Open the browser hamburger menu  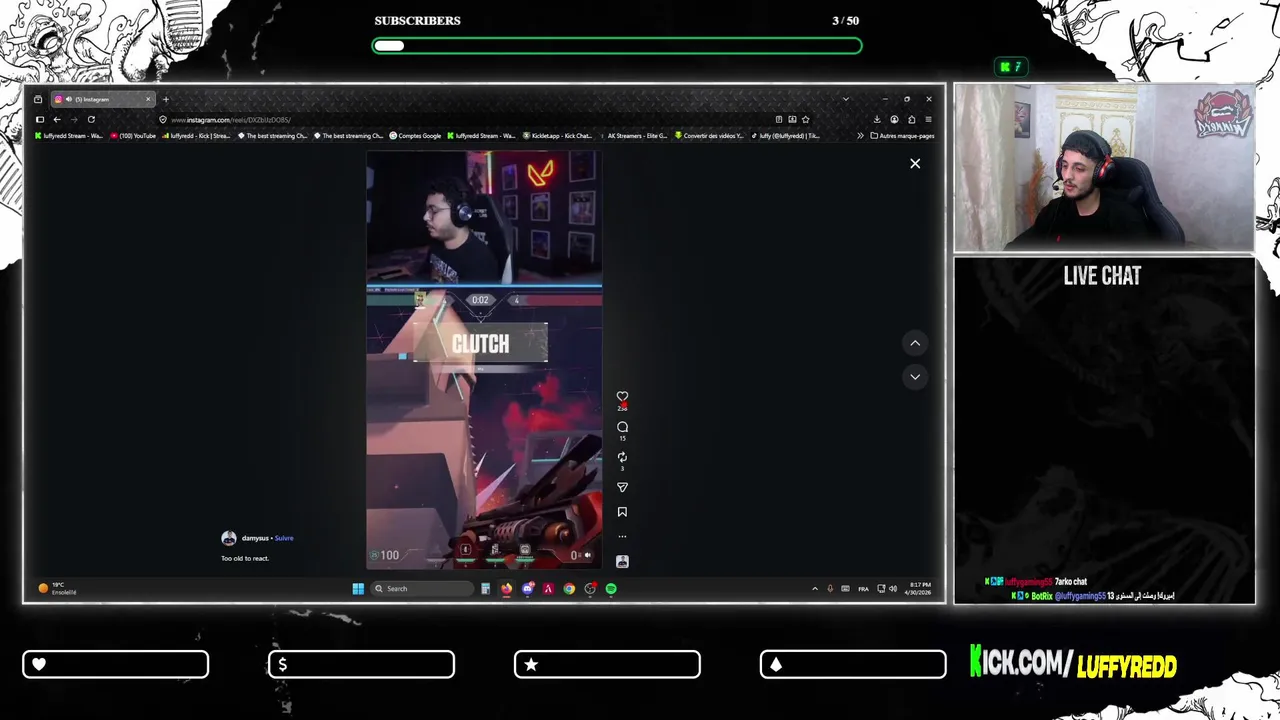928,119
